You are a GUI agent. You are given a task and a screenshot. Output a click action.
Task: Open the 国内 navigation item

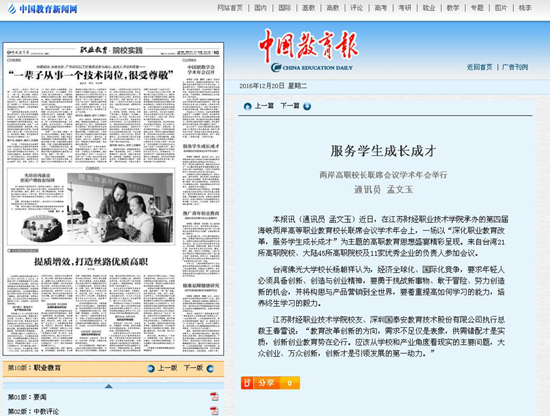[x=260, y=8]
